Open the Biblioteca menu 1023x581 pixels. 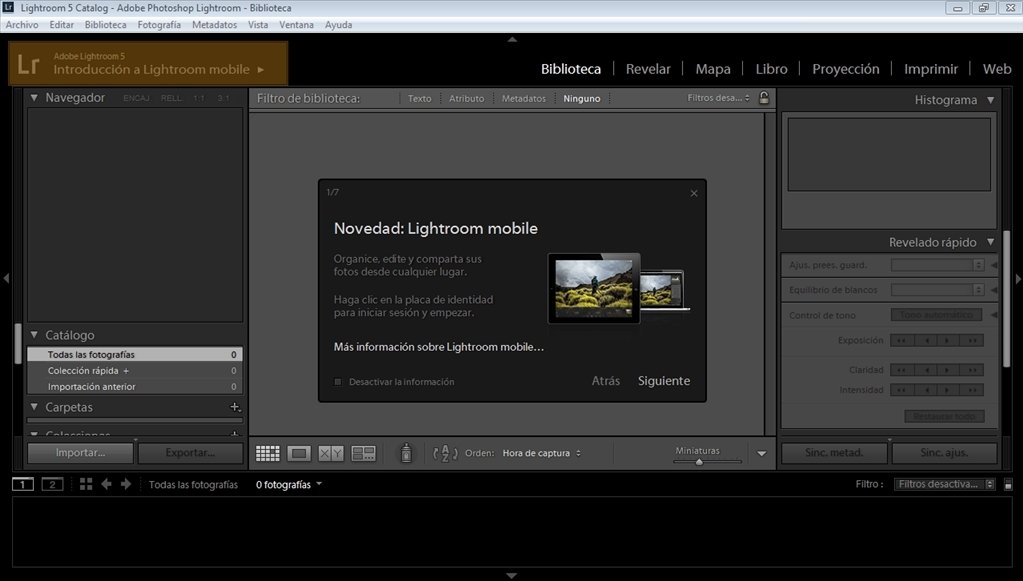106,25
